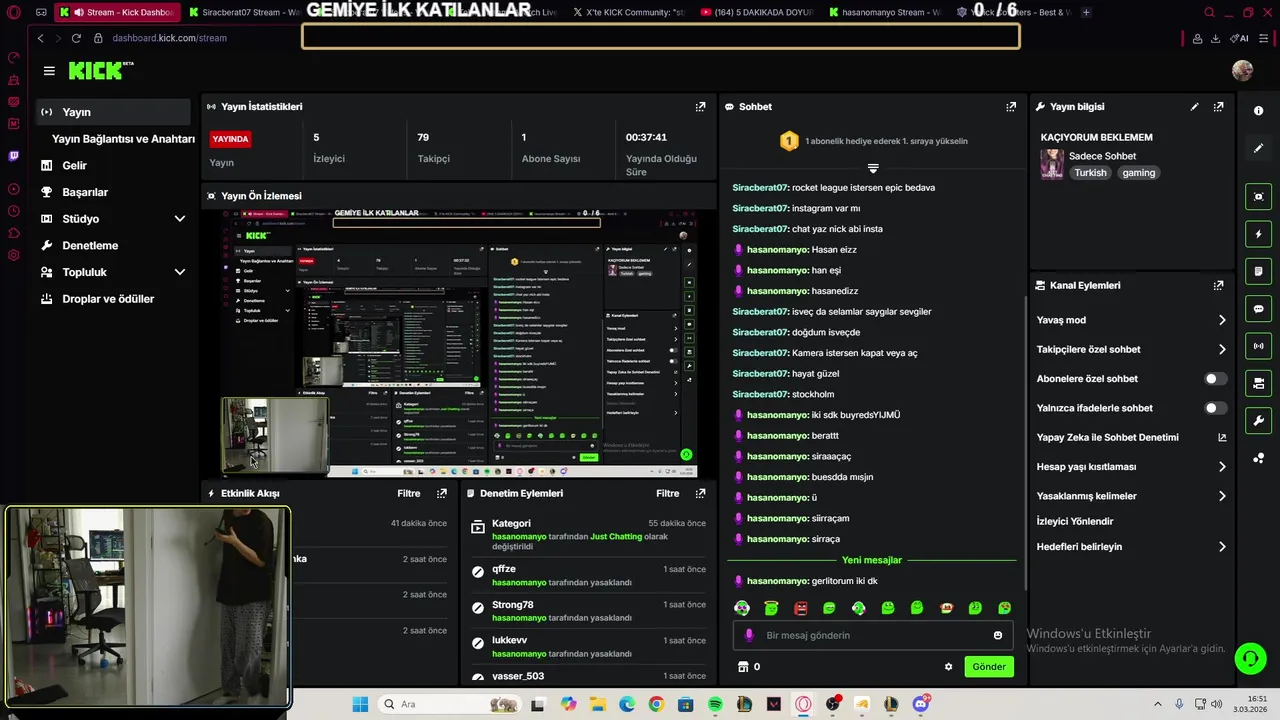The height and width of the screenshot is (720, 1280).
Task: Open the hamburger menu beside the Kick logo
Action: tap(49, 71)
